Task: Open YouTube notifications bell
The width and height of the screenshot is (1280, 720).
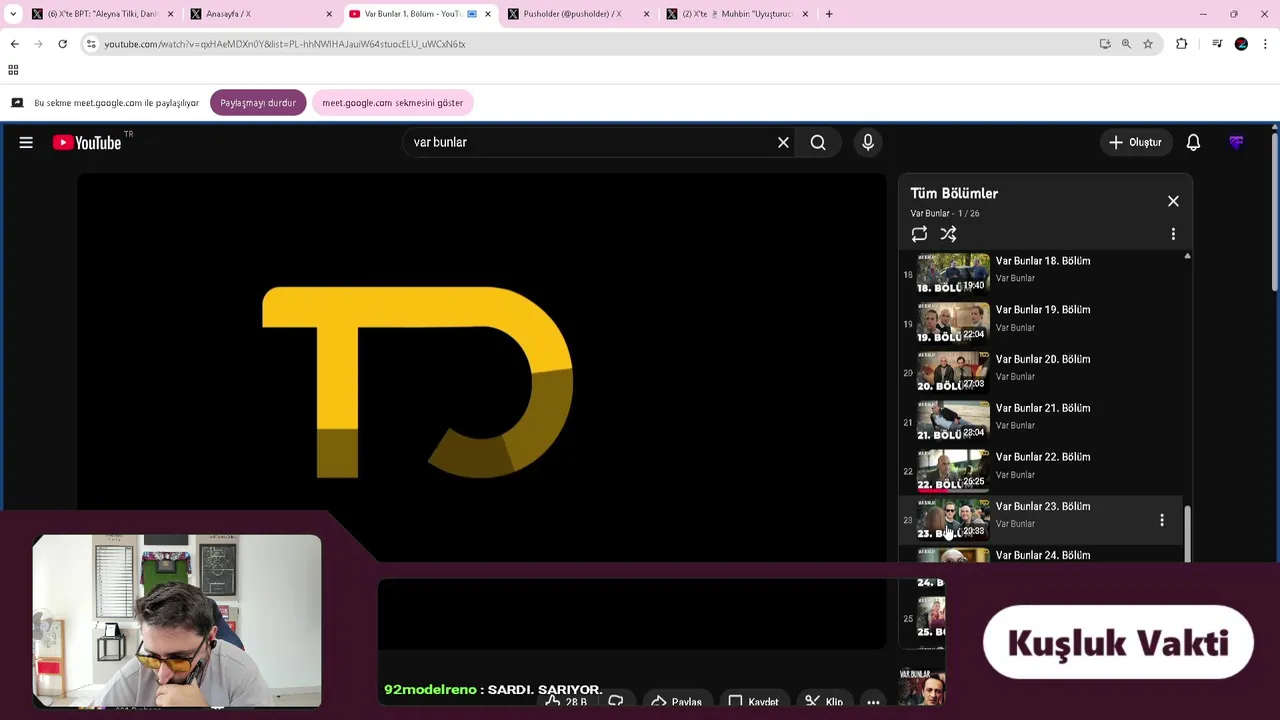Action: [1193, 143]
